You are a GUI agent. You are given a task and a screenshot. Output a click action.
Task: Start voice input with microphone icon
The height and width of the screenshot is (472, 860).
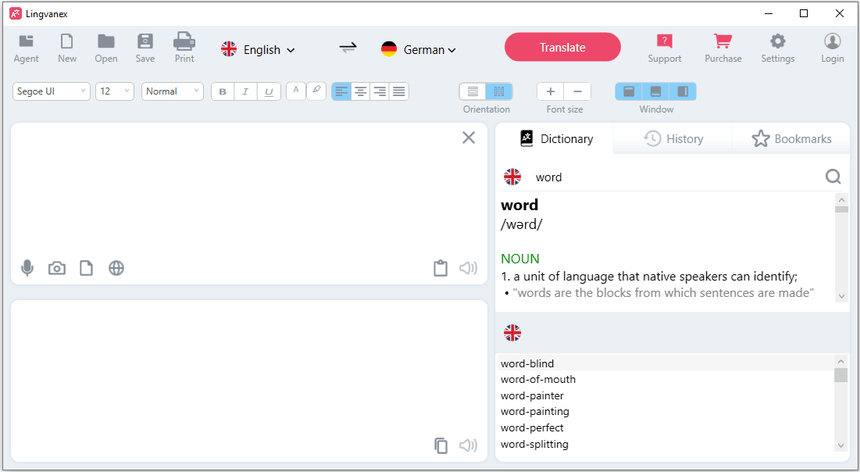[27, 268]
